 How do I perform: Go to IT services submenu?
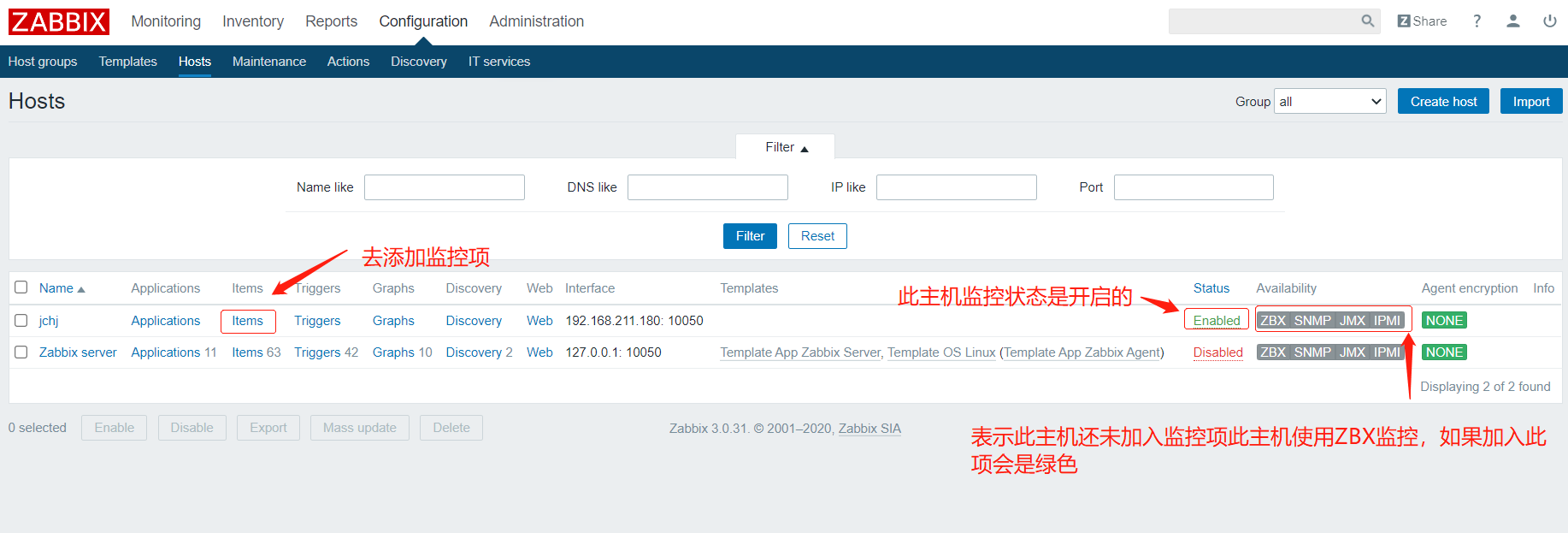click(499, 62)
